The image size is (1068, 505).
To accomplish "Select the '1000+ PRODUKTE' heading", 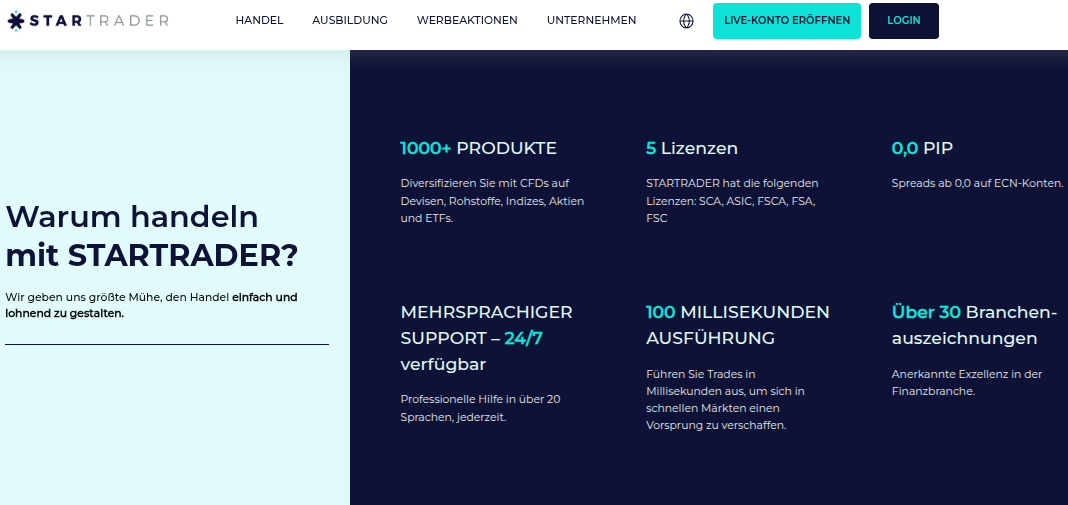I will 478,148.
